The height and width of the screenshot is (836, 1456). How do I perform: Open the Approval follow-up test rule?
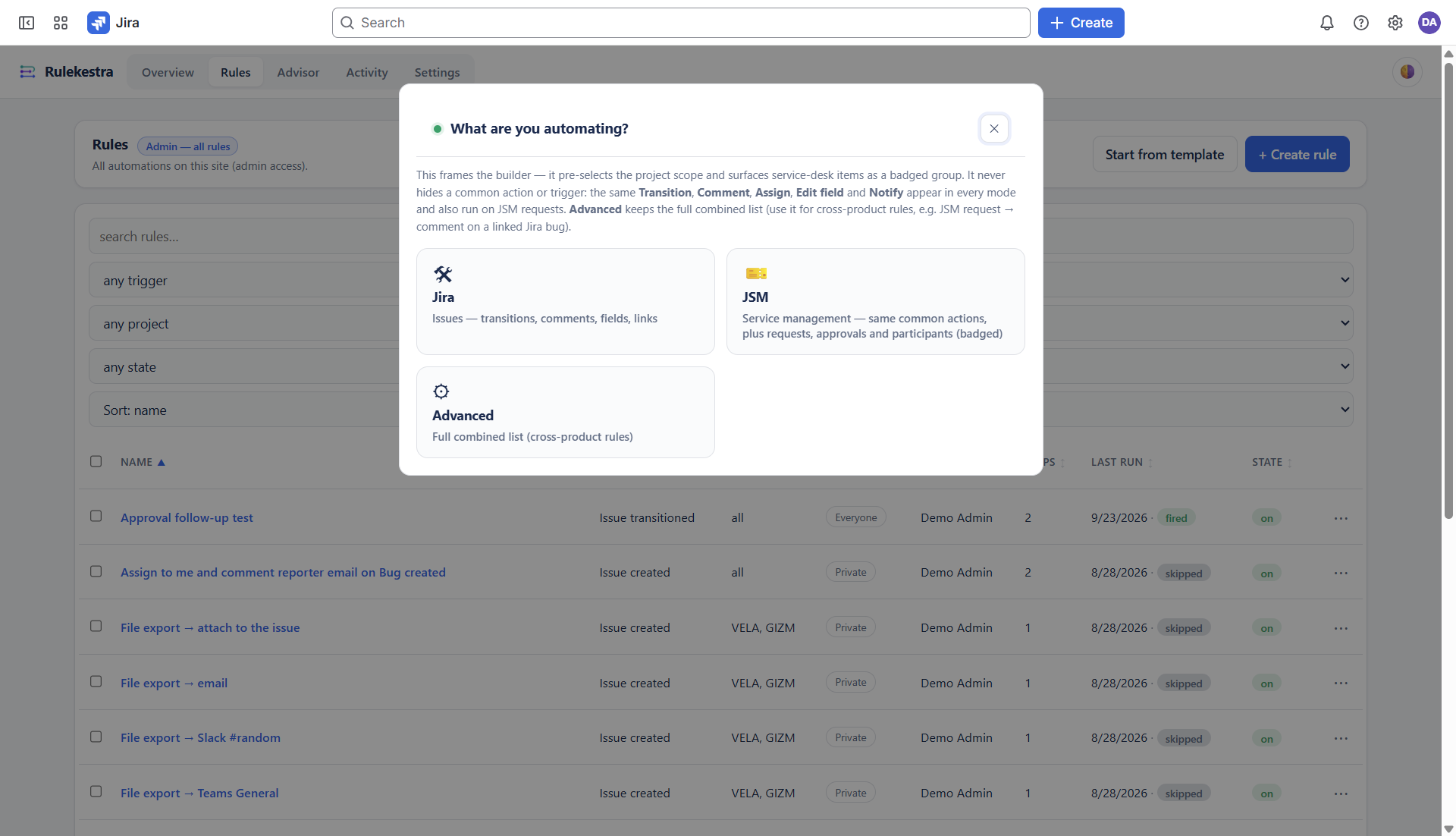tap(187, 517)
